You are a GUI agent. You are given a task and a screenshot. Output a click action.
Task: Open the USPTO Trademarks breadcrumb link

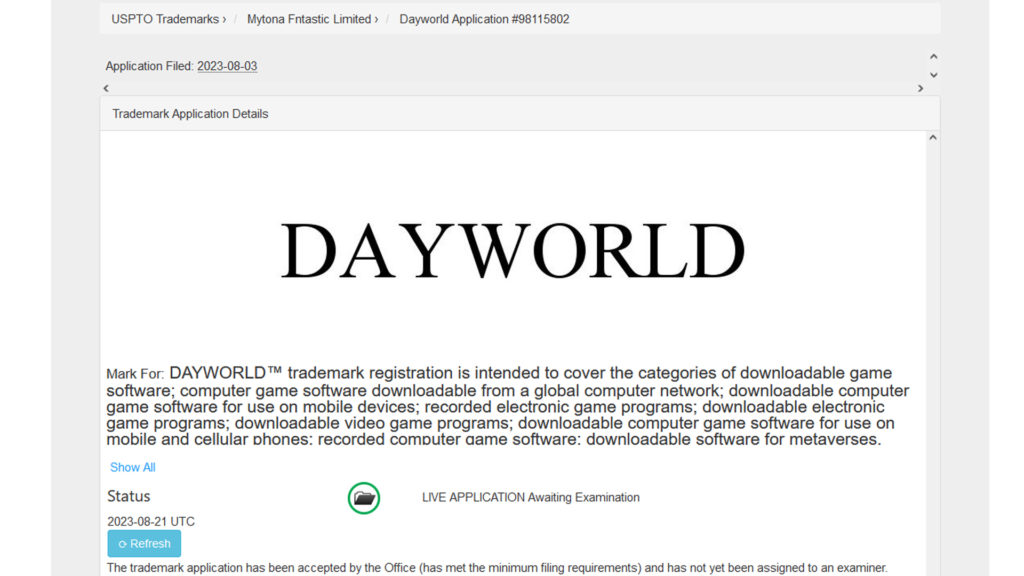click(x=168, y=19)
